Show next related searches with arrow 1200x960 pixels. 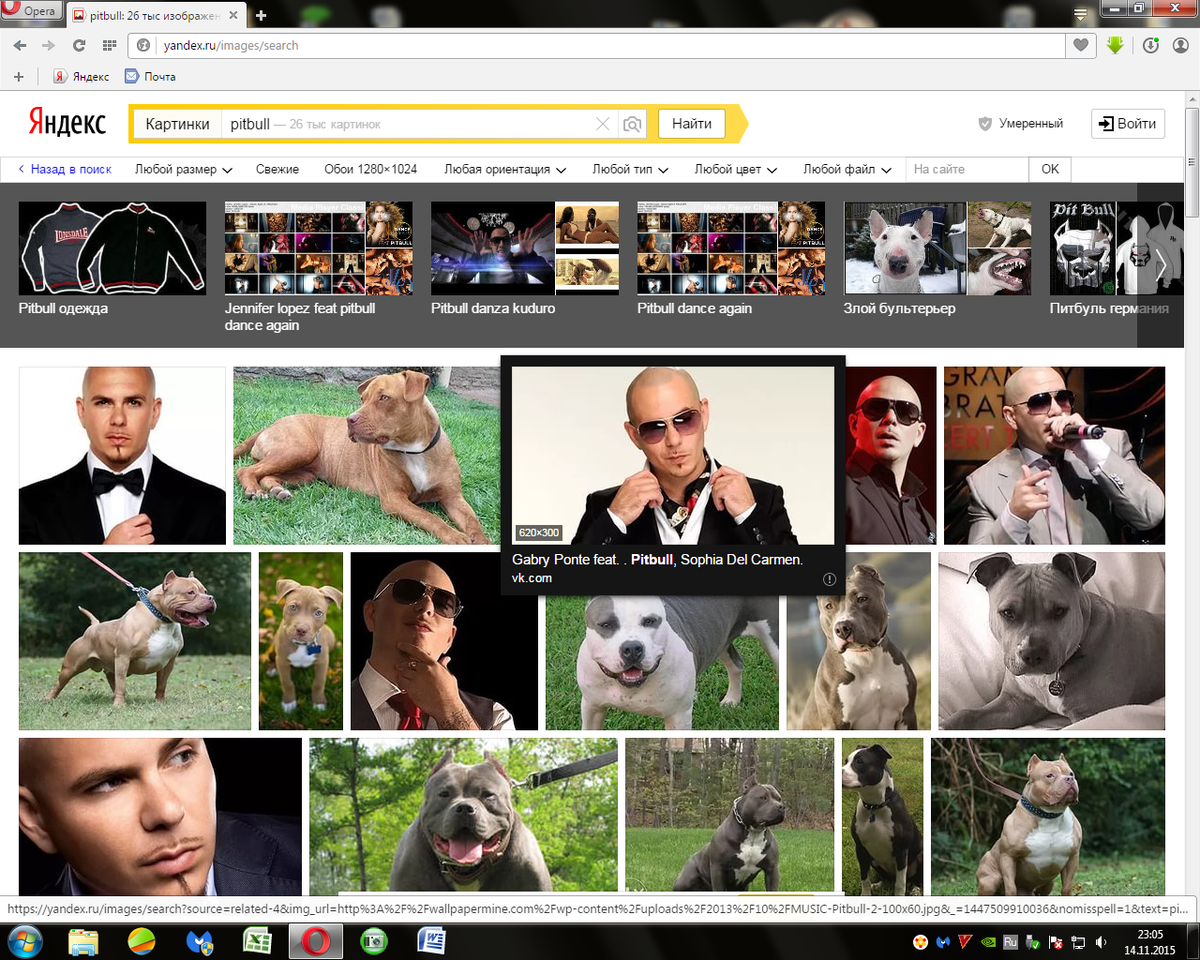(1161, 266)
